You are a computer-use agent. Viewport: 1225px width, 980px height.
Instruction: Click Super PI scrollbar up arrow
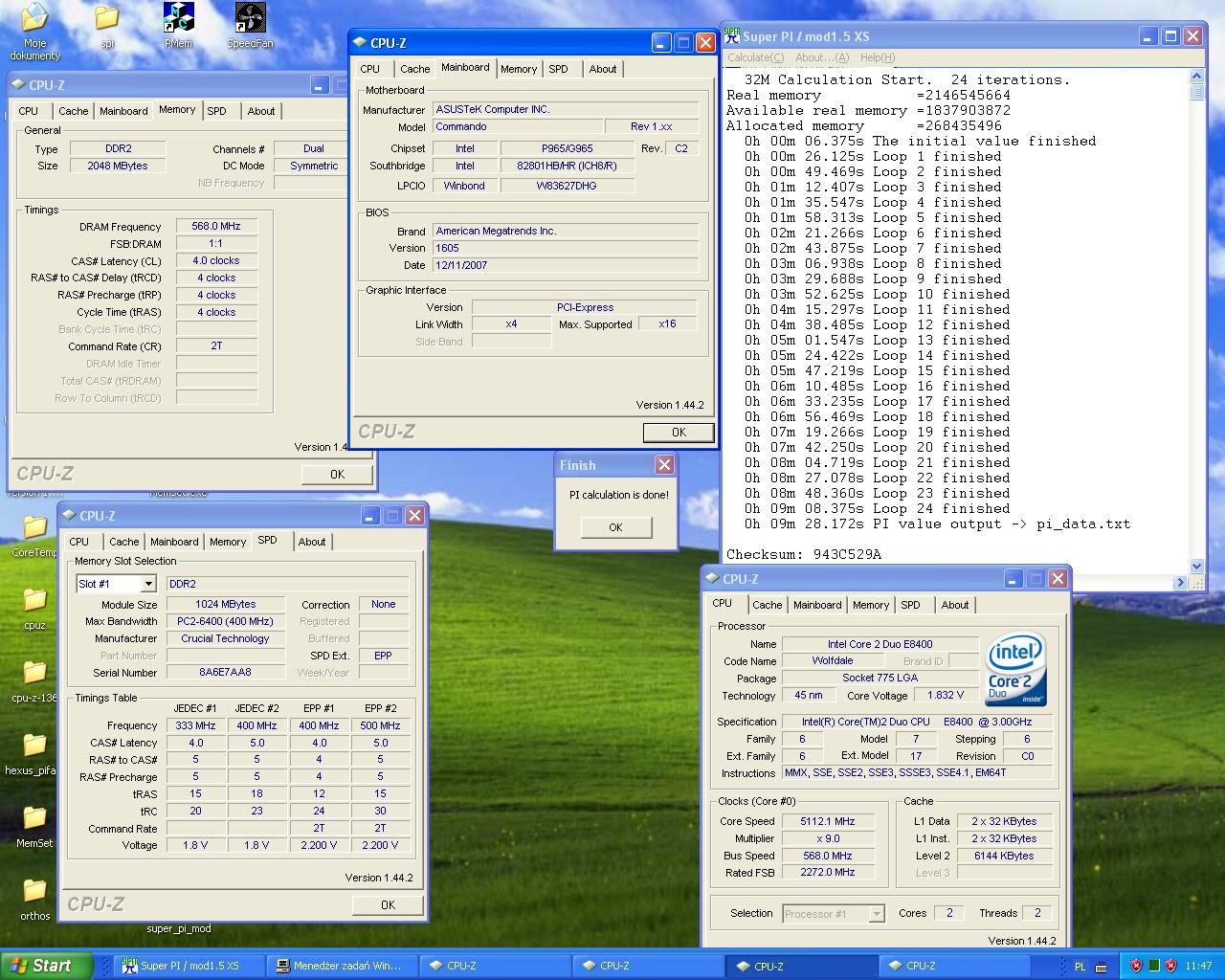(1196, 76)
